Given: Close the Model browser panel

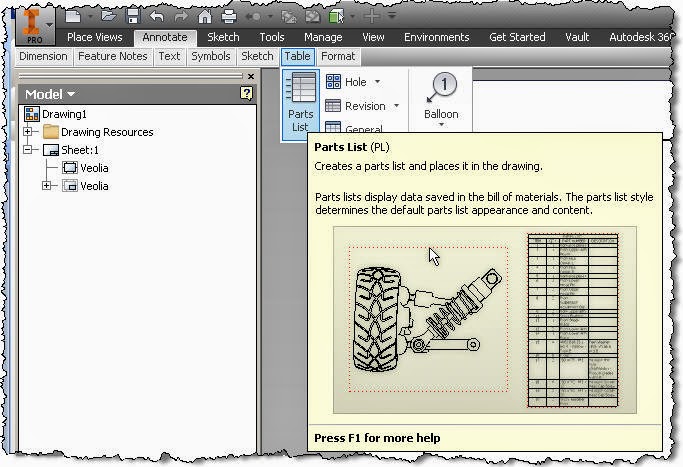Looking at the screenshot, I should pos(250,77).
